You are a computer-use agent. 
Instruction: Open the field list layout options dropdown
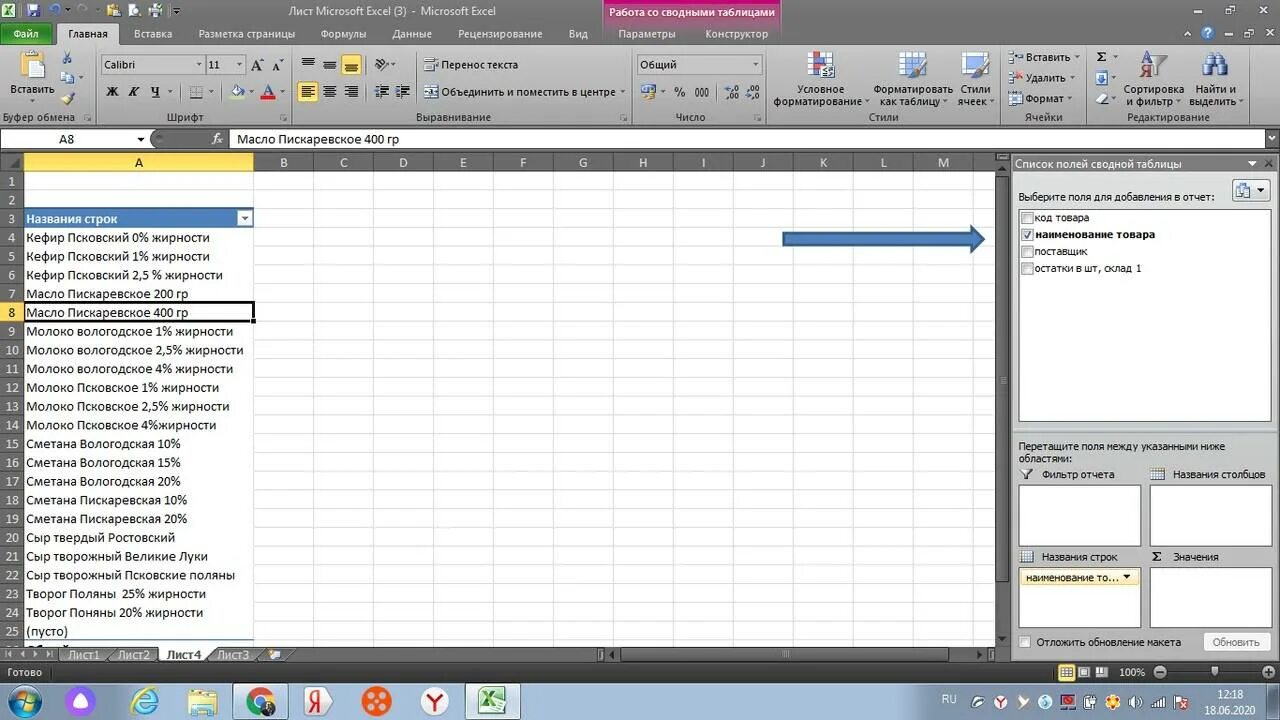click(1250, 191)
